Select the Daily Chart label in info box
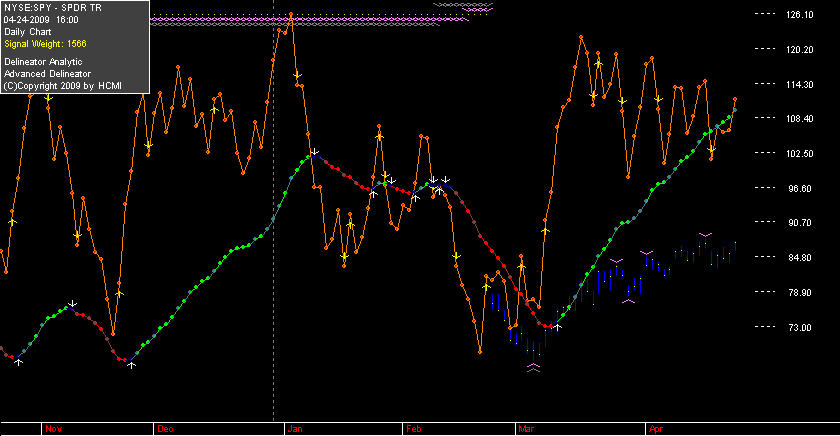 click(x=27, y=32)
